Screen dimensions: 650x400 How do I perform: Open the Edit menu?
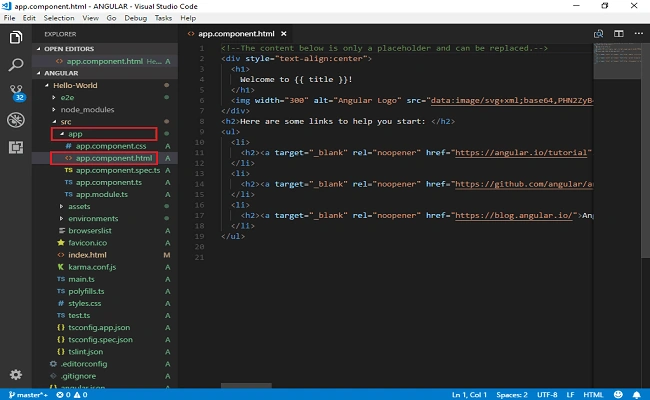tap(29, 18)
